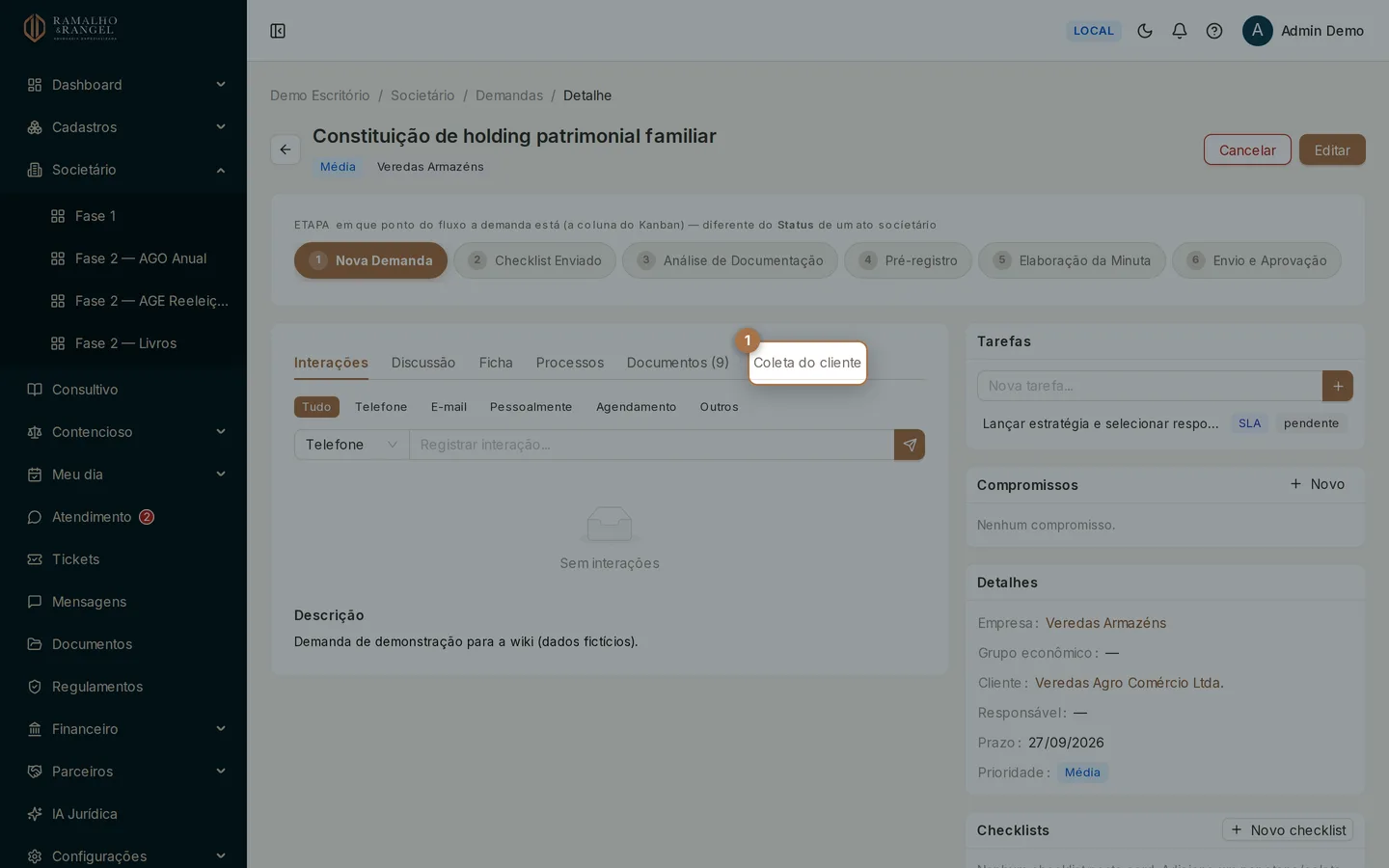Screen dimensions: 1389x868
Task: Open Mensagens message icon
Action: (35, 602)
